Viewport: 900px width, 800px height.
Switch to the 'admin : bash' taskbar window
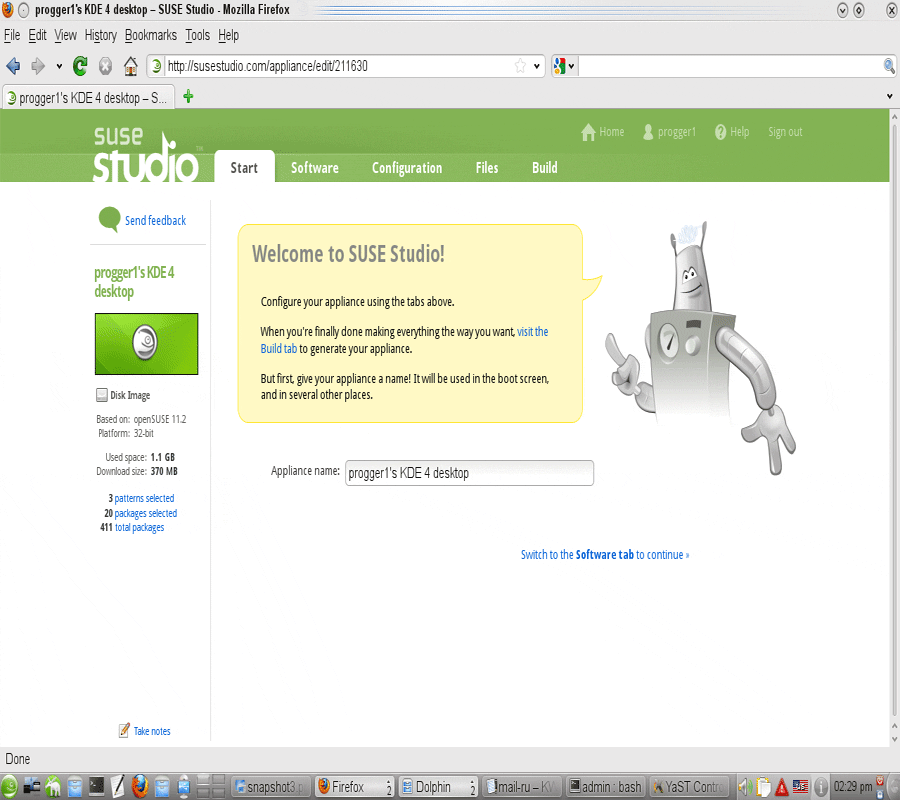(x=605, y=787)
